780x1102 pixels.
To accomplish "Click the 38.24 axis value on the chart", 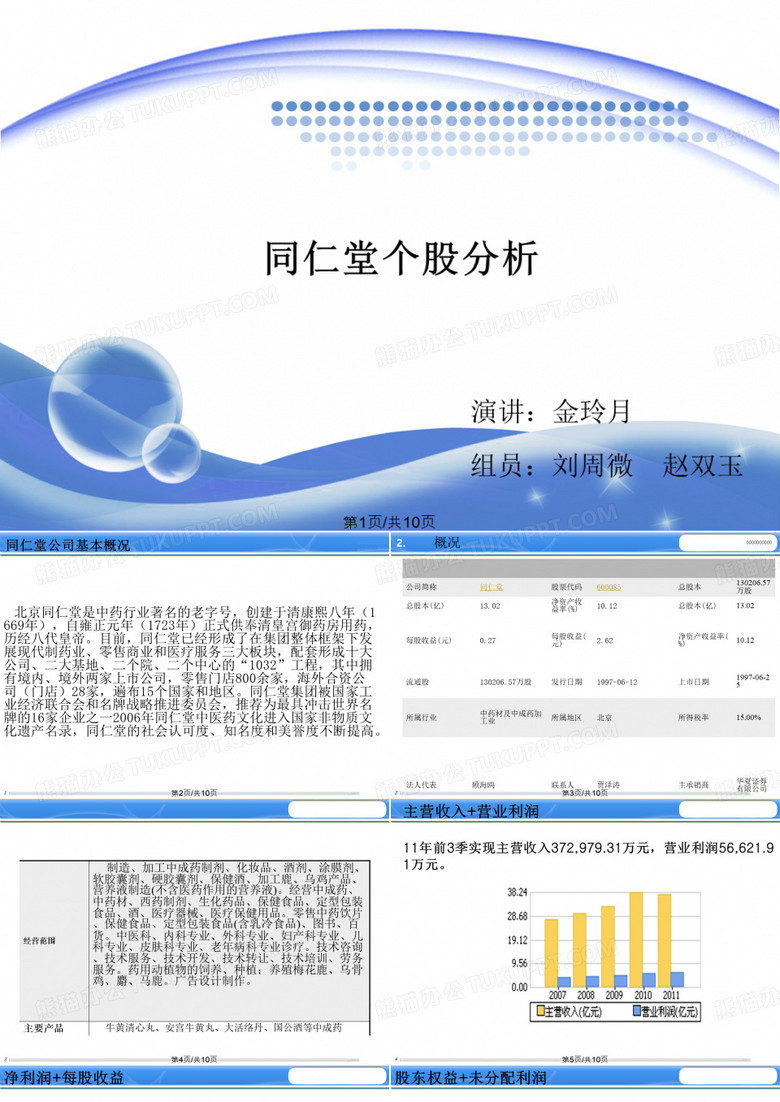I will 517,893.
